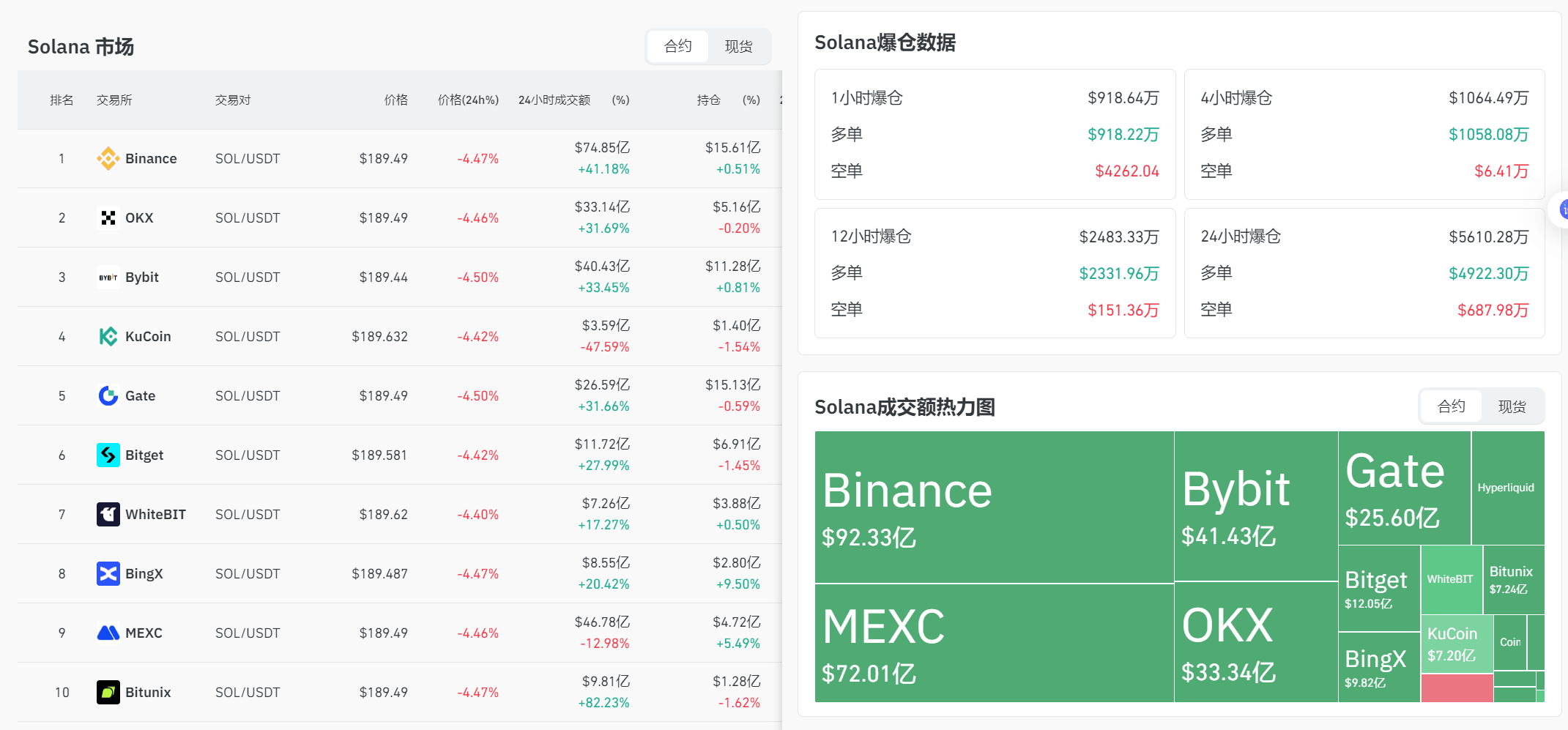Click the OKX exchange logo icon

[108, 217]
